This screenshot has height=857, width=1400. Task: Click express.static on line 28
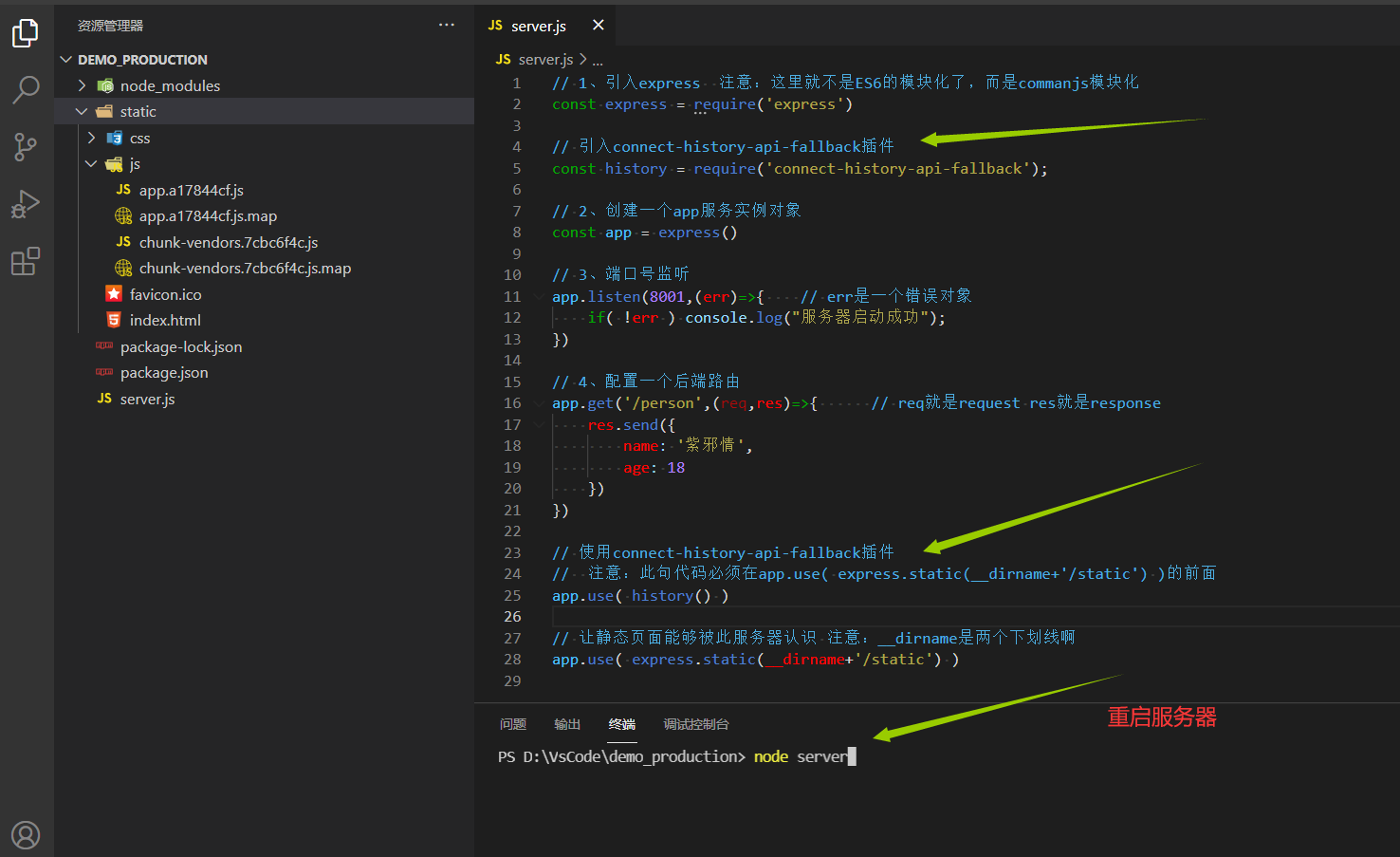coord(693,660)
